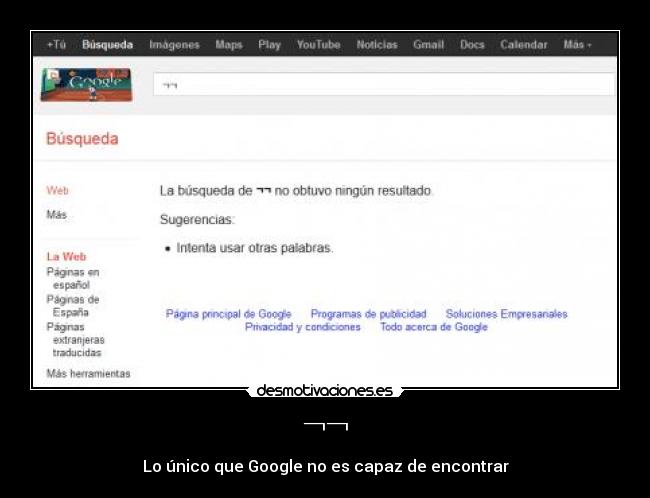Select La Web filter in sidebar
650x498 pixels.
[66, 257]
